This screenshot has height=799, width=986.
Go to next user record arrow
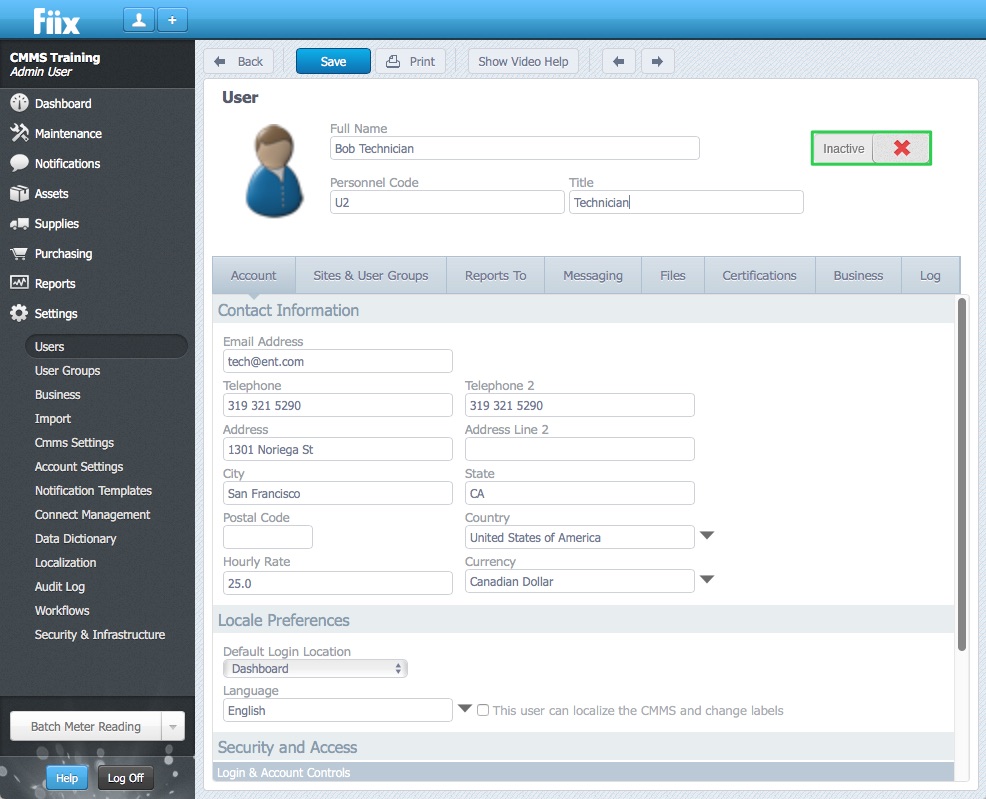[657, 62]
